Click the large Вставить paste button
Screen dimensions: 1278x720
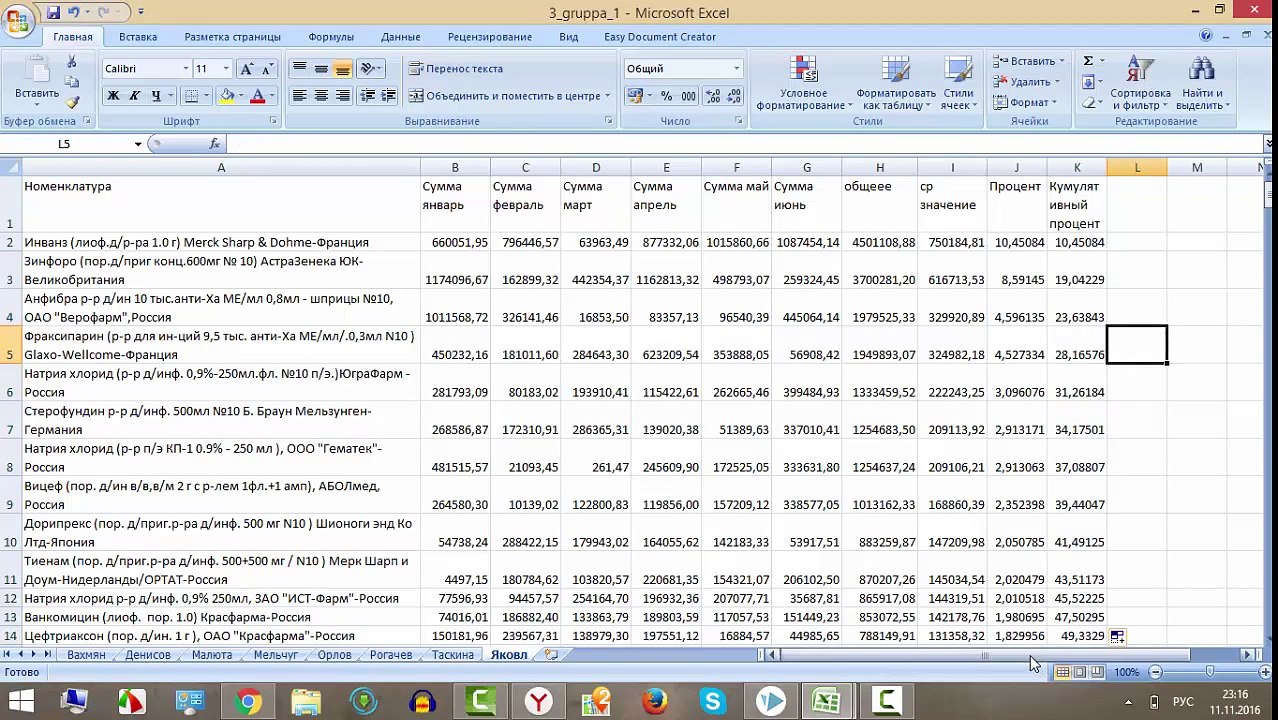(36, 80)
